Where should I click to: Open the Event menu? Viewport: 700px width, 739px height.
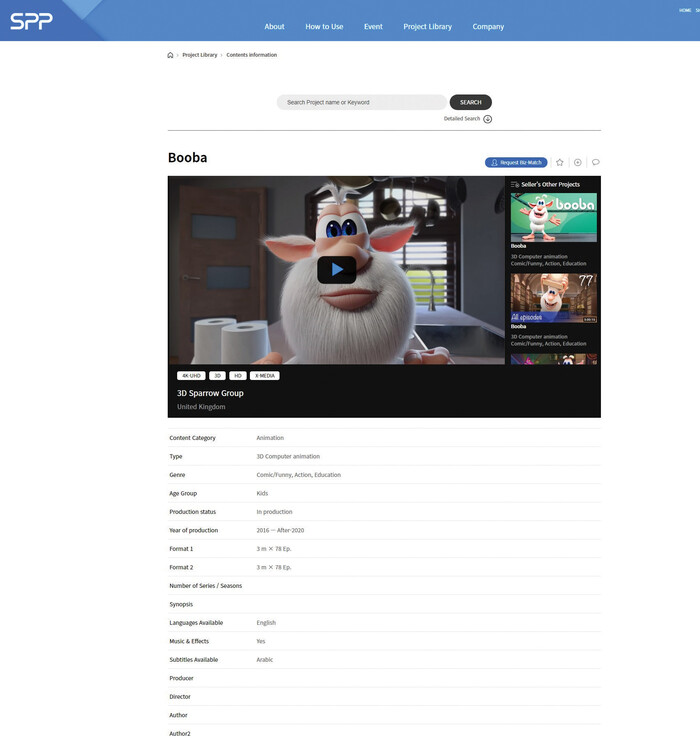373,27
